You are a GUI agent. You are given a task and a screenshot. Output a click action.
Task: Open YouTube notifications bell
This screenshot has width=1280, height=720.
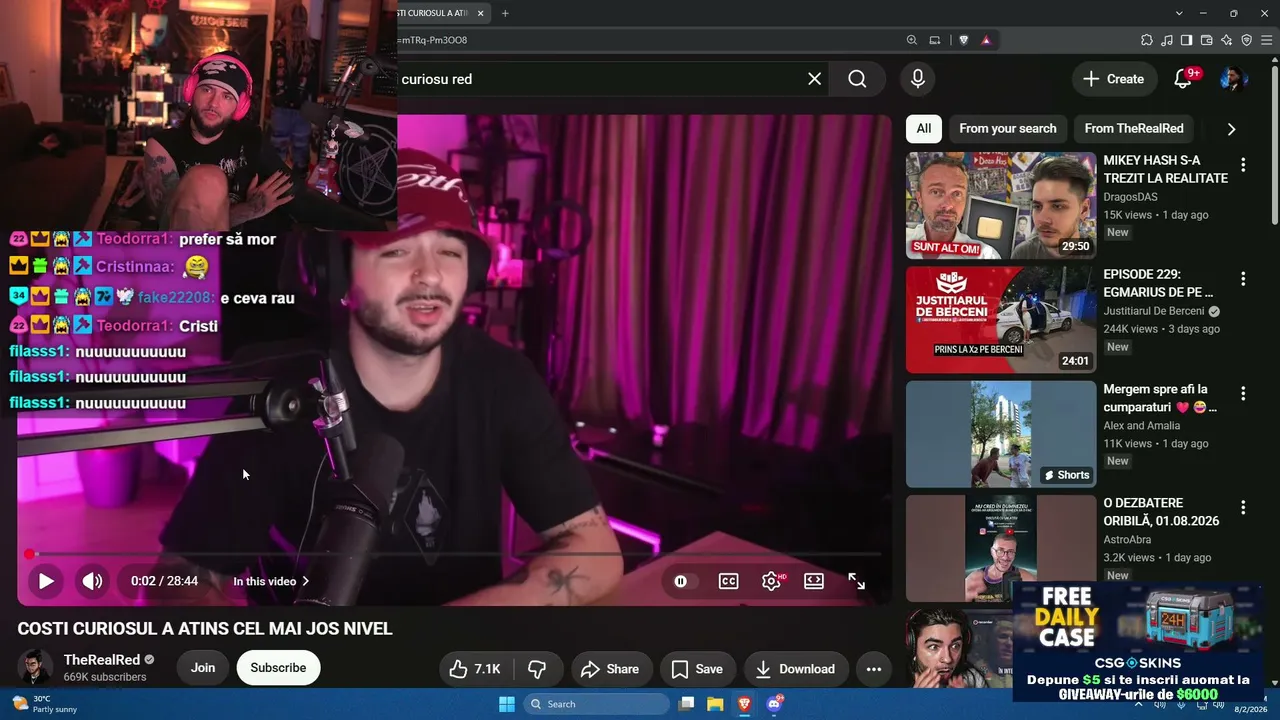click(1183, 79)
